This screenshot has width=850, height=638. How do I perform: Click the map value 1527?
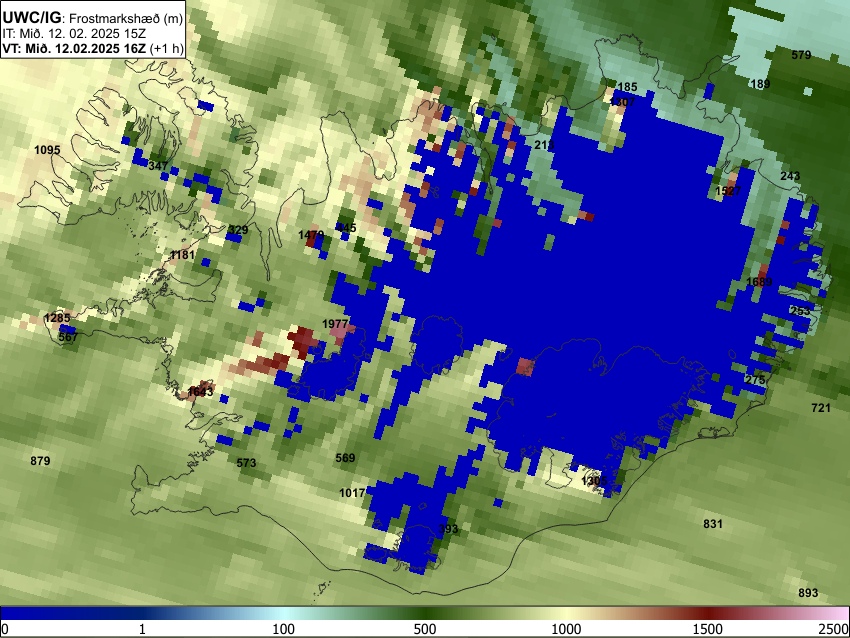728,191
